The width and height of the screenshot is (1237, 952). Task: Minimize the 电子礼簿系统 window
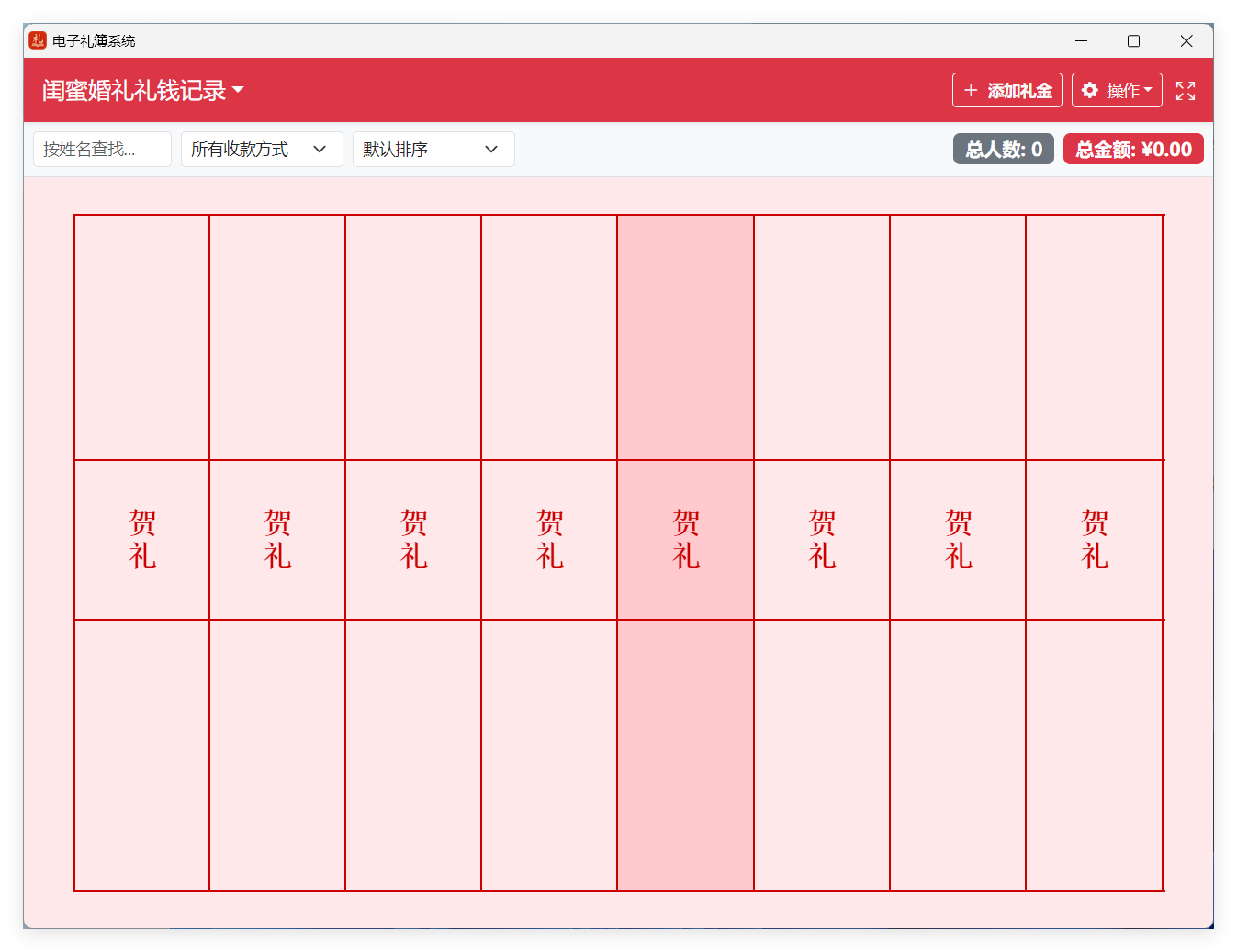(1081, 40)
